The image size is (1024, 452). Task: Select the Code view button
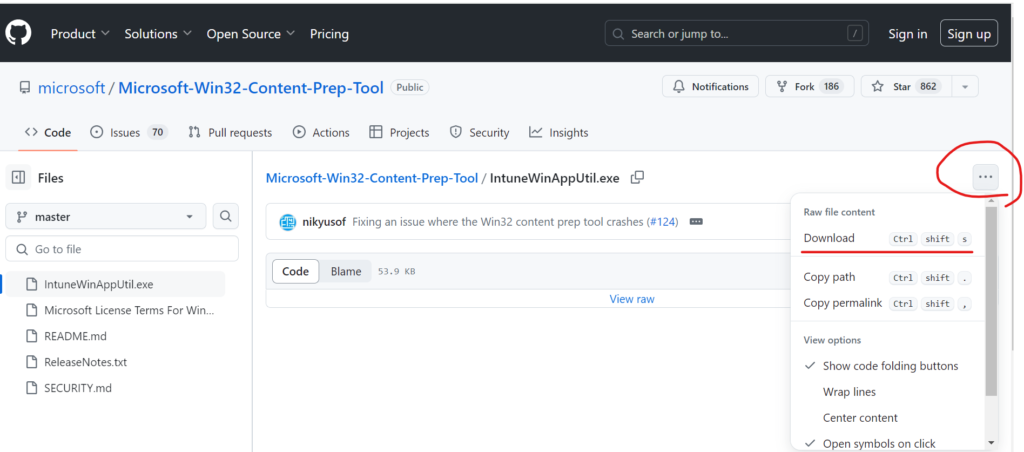click(x=295, y=271)
